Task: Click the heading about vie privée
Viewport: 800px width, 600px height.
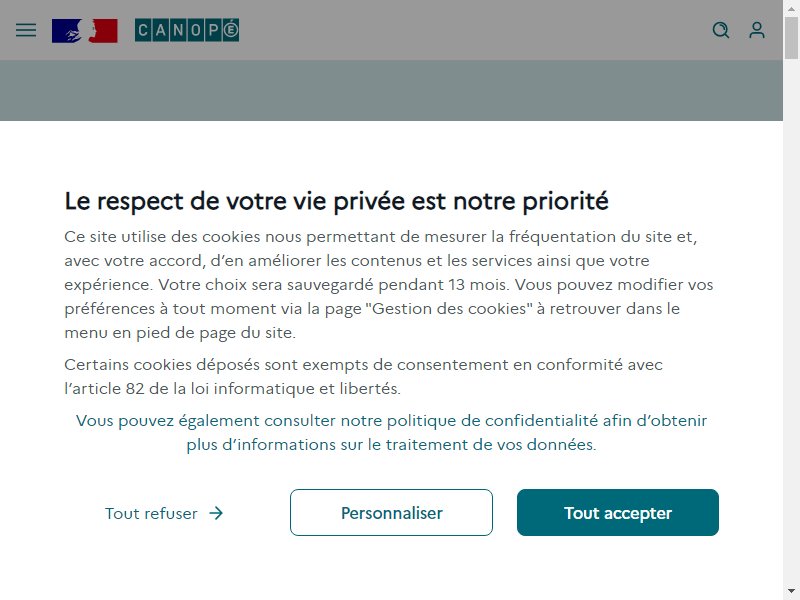Action: click(336, 201)
